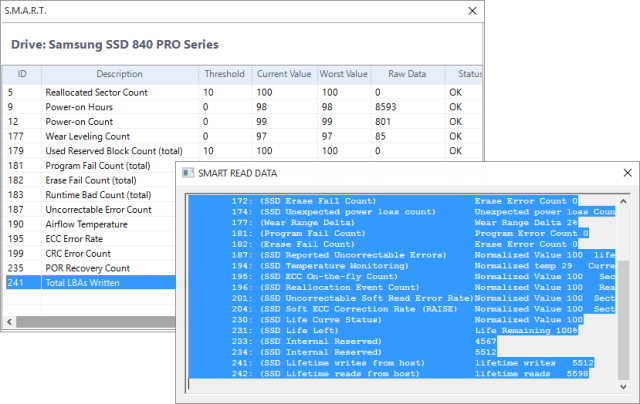640x404 pixels.
Task: Click line 230 SSD Life Curve Status
Action: click(x=407, y=320)
